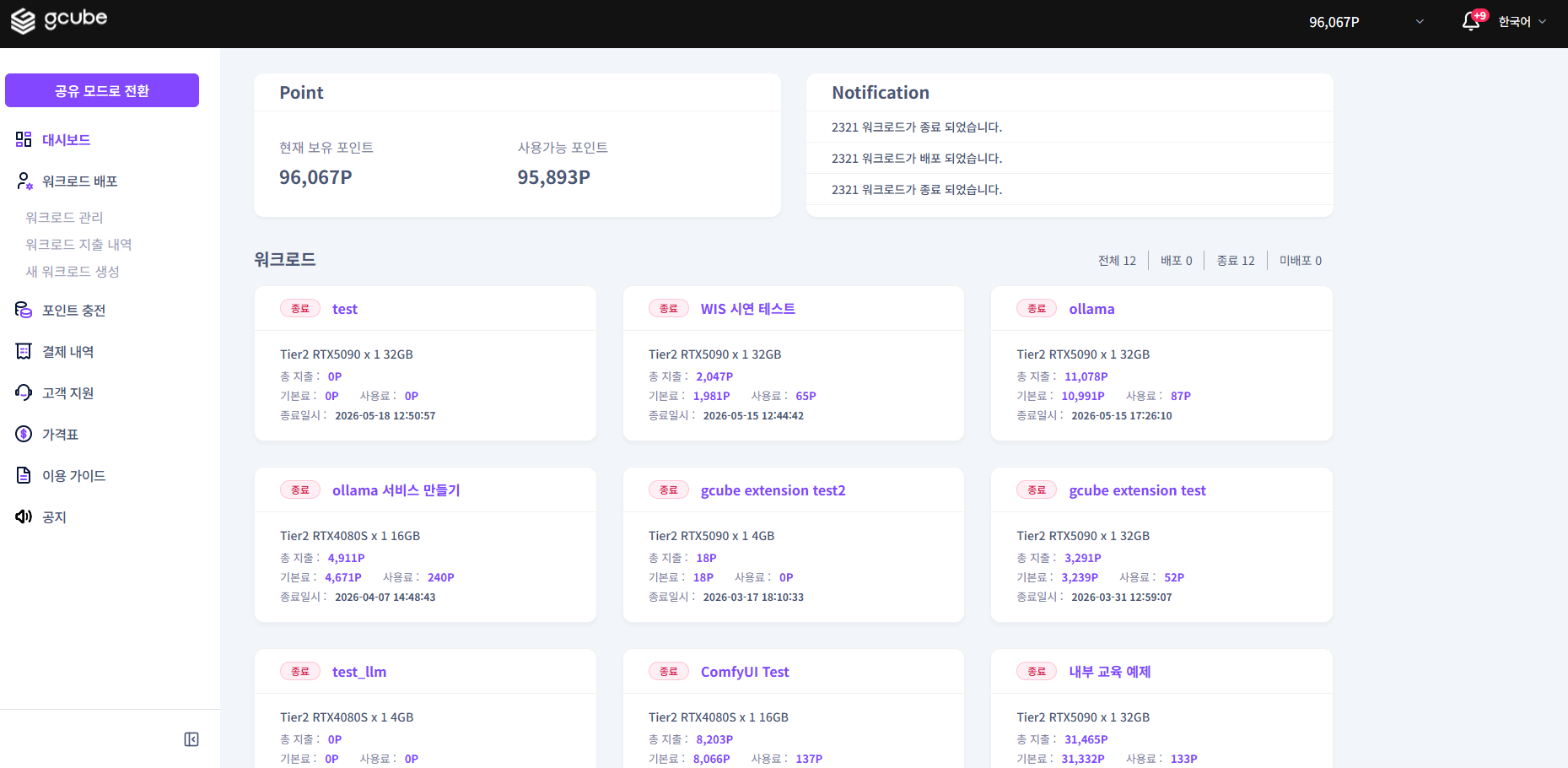The width and height of the screenshot is (1568, 768).
Task: Click 현재 보유 포인트 value 96,067P
Action: point(315,177)
